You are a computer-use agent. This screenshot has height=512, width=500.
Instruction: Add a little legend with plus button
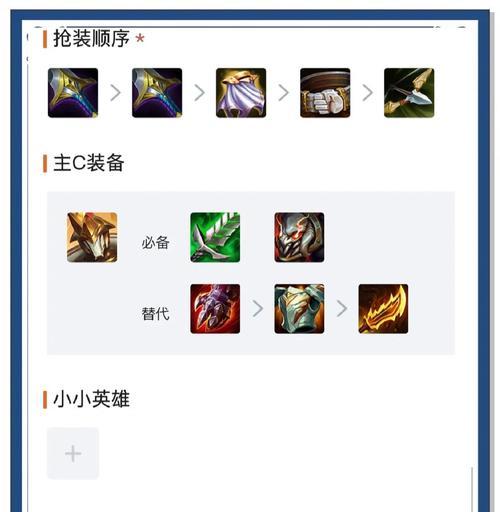pos(73,453)
